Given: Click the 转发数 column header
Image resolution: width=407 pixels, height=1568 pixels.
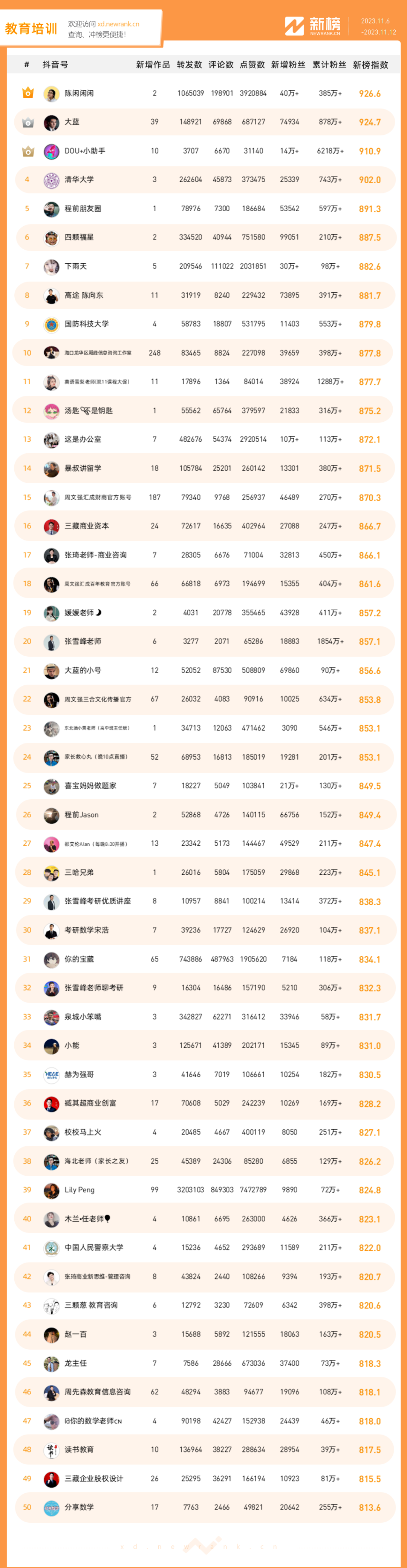Looking at the screenshot, I should pos(189,65).
